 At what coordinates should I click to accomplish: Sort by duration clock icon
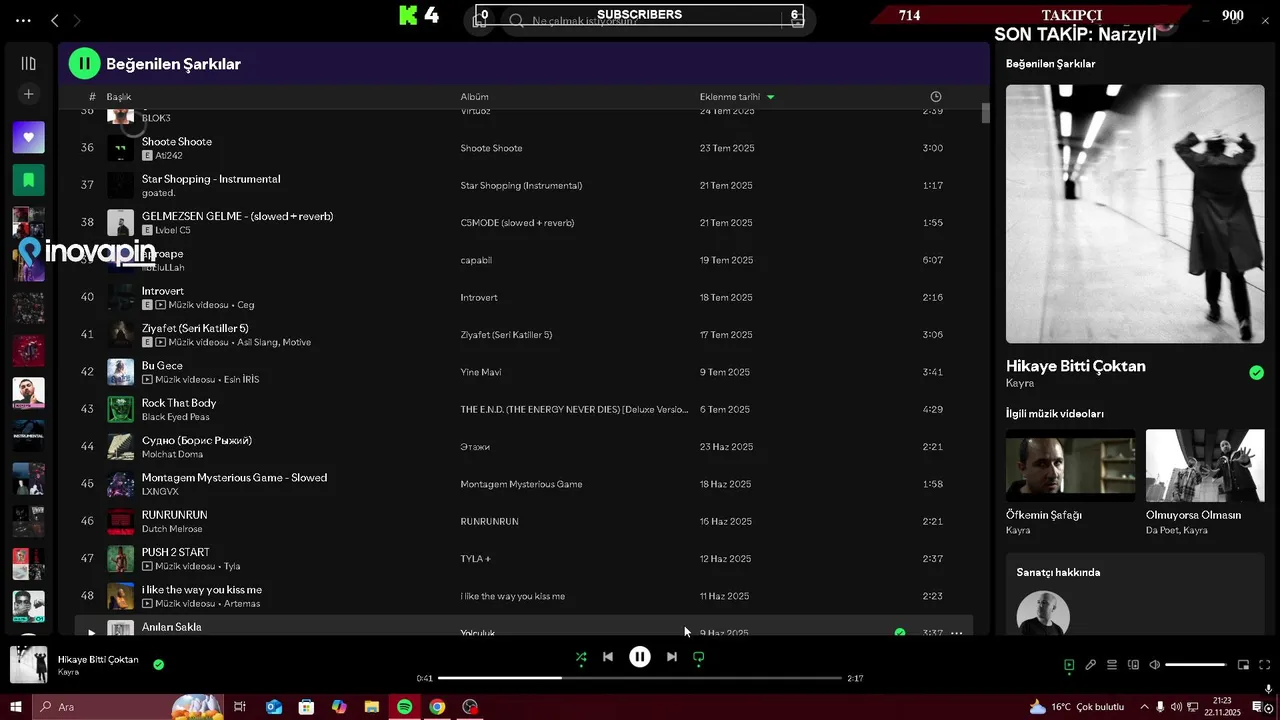(936, 97)
